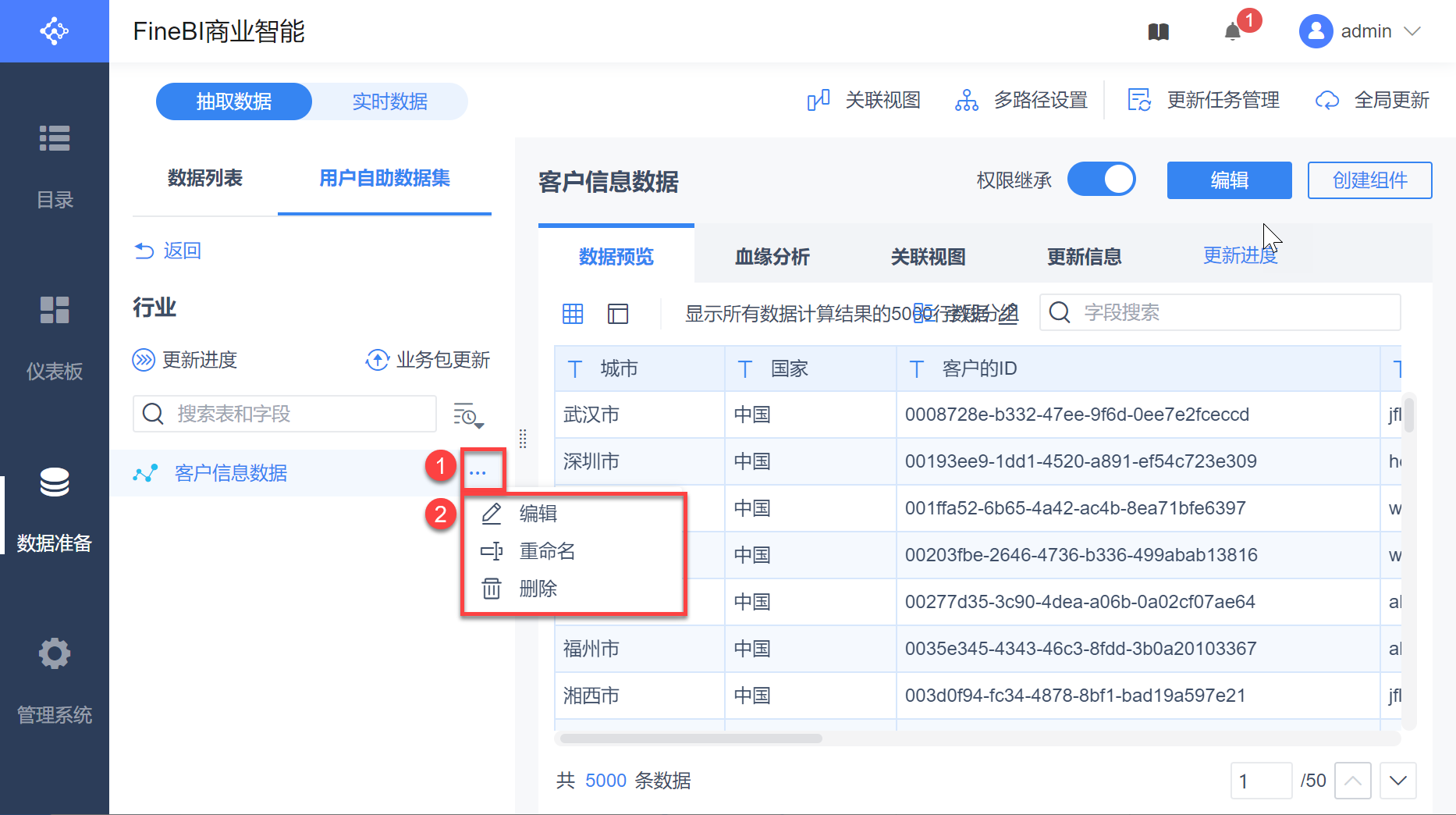Screen dimensions: 1456x815
Task: Switch to the 用户自助数据集 tab
Action: coord(385,178)
